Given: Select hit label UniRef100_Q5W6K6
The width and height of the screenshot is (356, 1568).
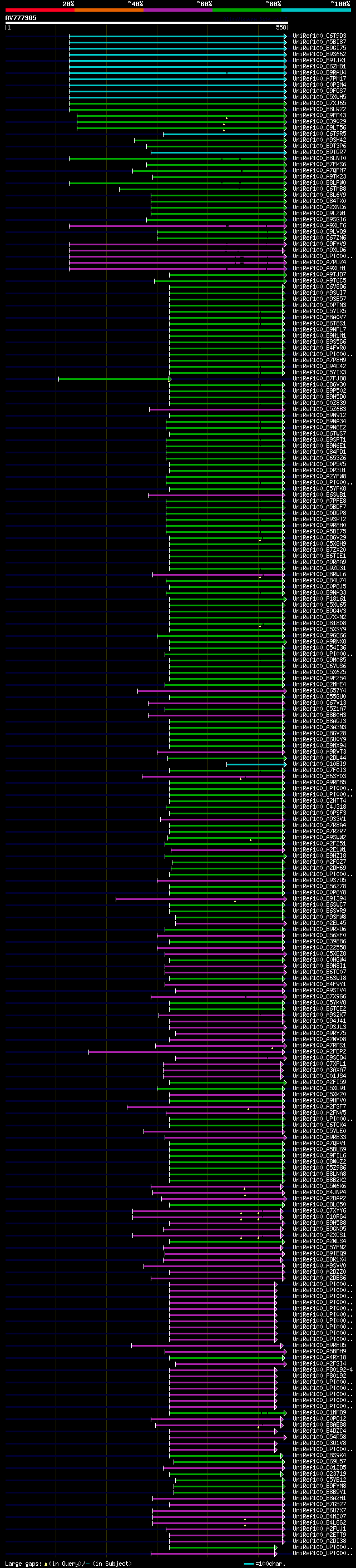Looking at the screenshot, I should 319,1186.
